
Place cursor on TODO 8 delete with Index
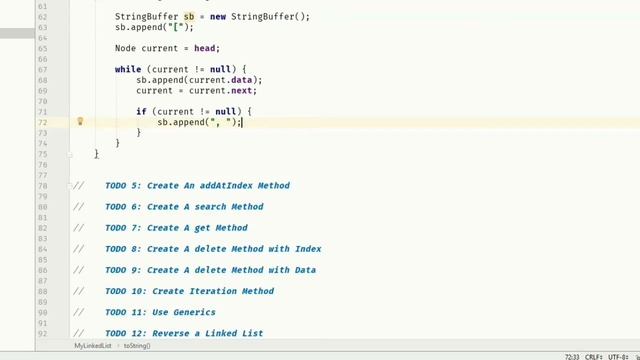[213, 249]
